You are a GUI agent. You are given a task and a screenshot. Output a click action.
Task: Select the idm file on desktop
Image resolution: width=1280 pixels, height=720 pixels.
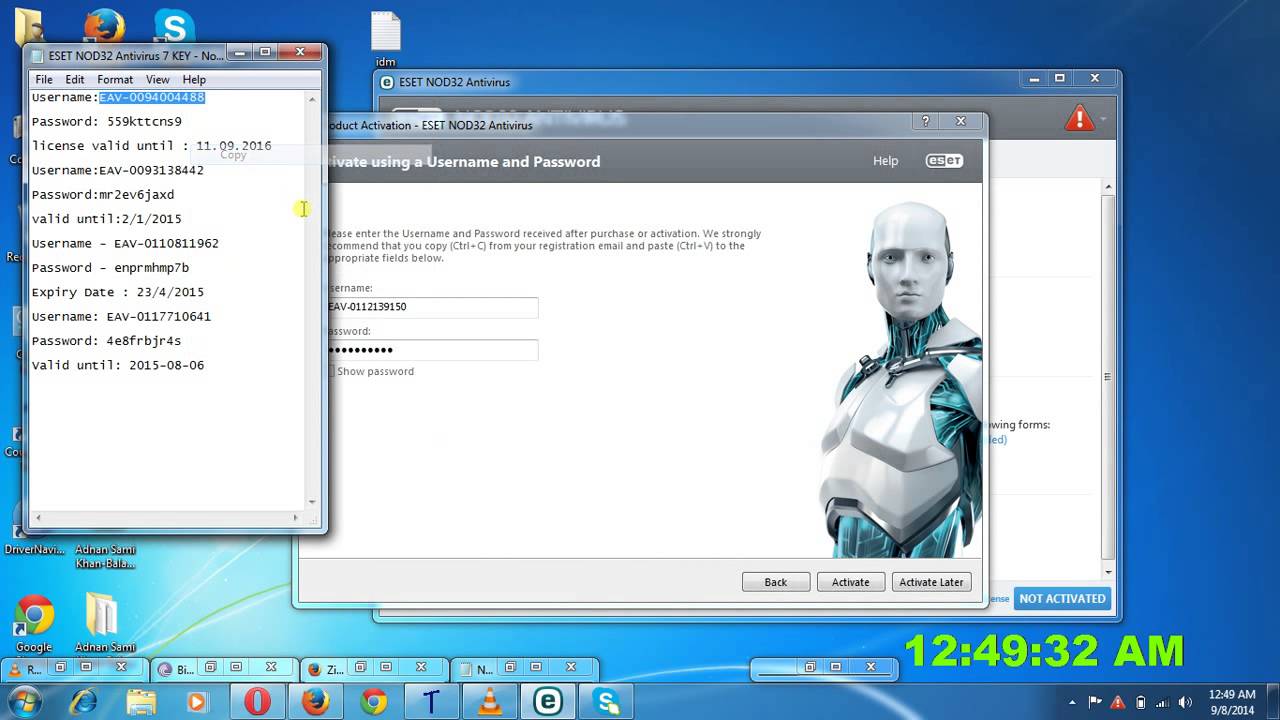(x=386, y=39)
